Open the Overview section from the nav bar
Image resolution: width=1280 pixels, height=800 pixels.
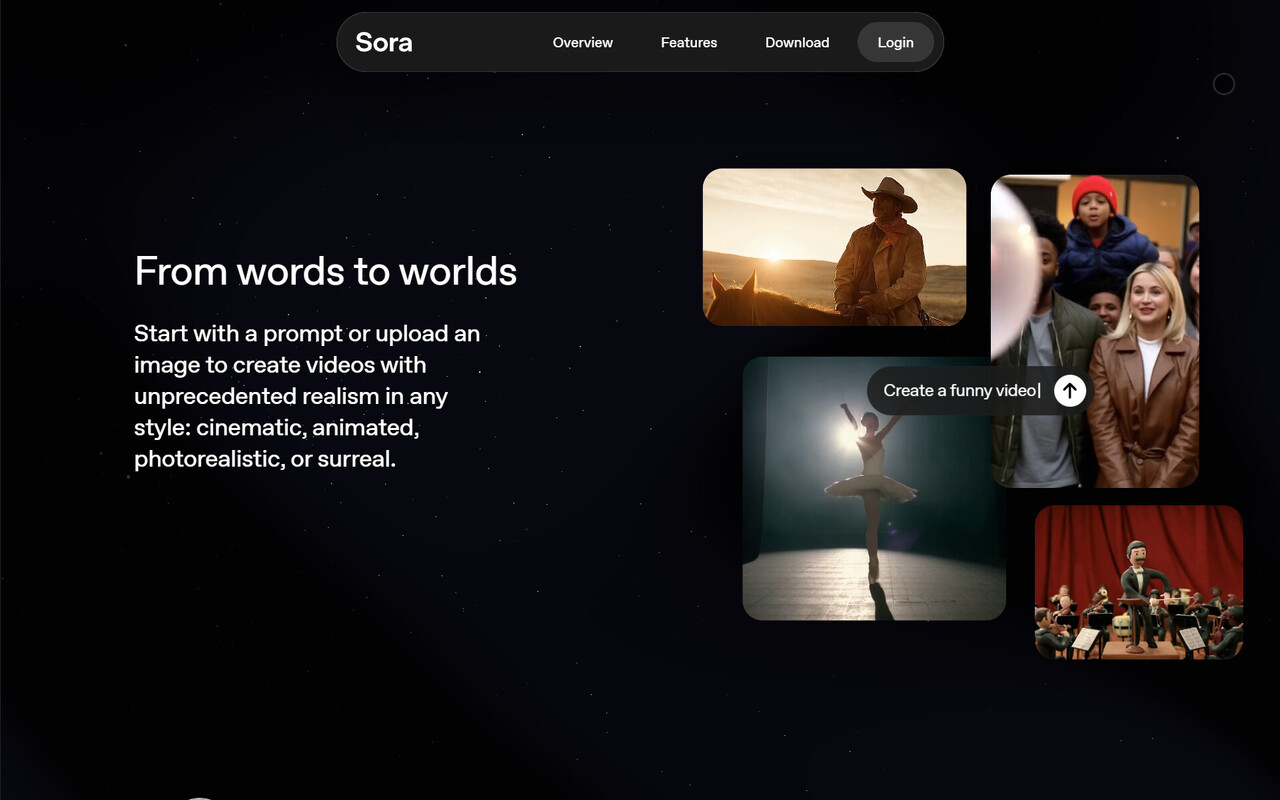point(582,42)
